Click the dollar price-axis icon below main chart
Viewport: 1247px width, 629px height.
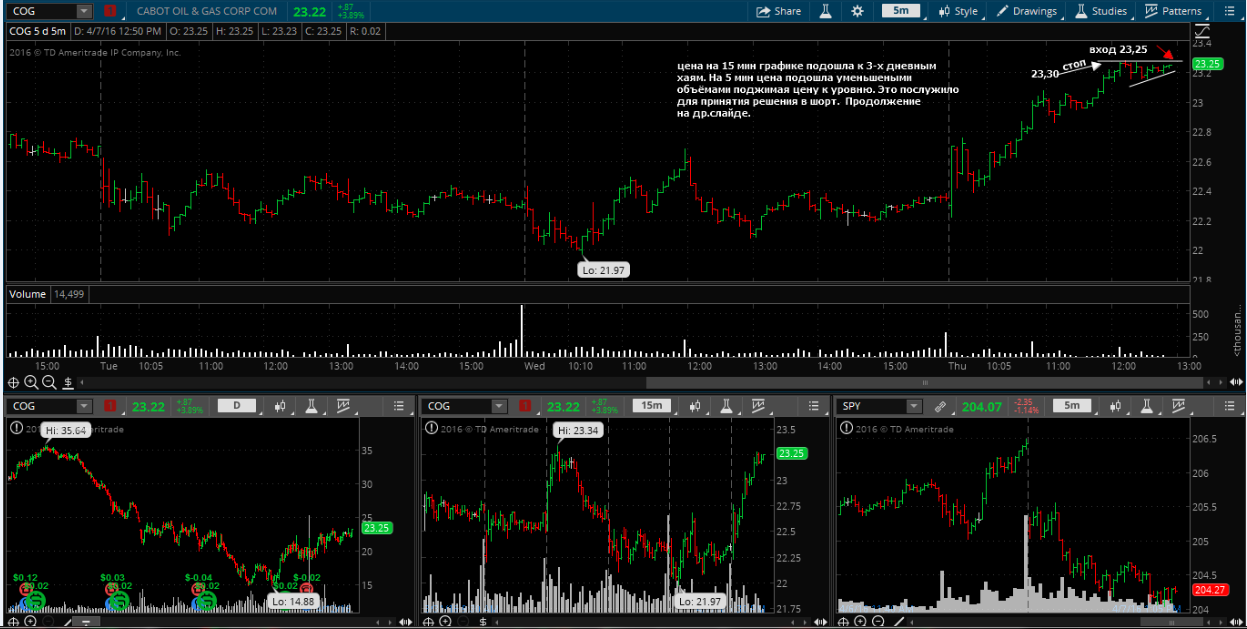click(x=67, y=382)
